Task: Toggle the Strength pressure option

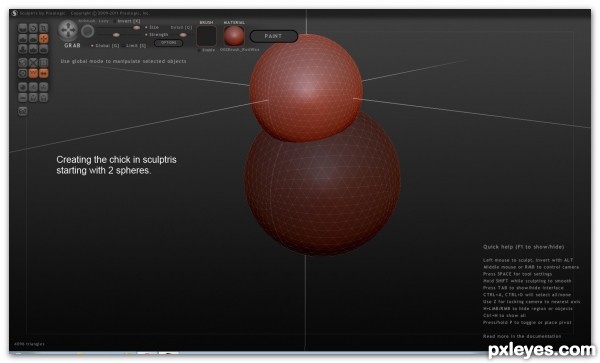Action: [157, 35]
